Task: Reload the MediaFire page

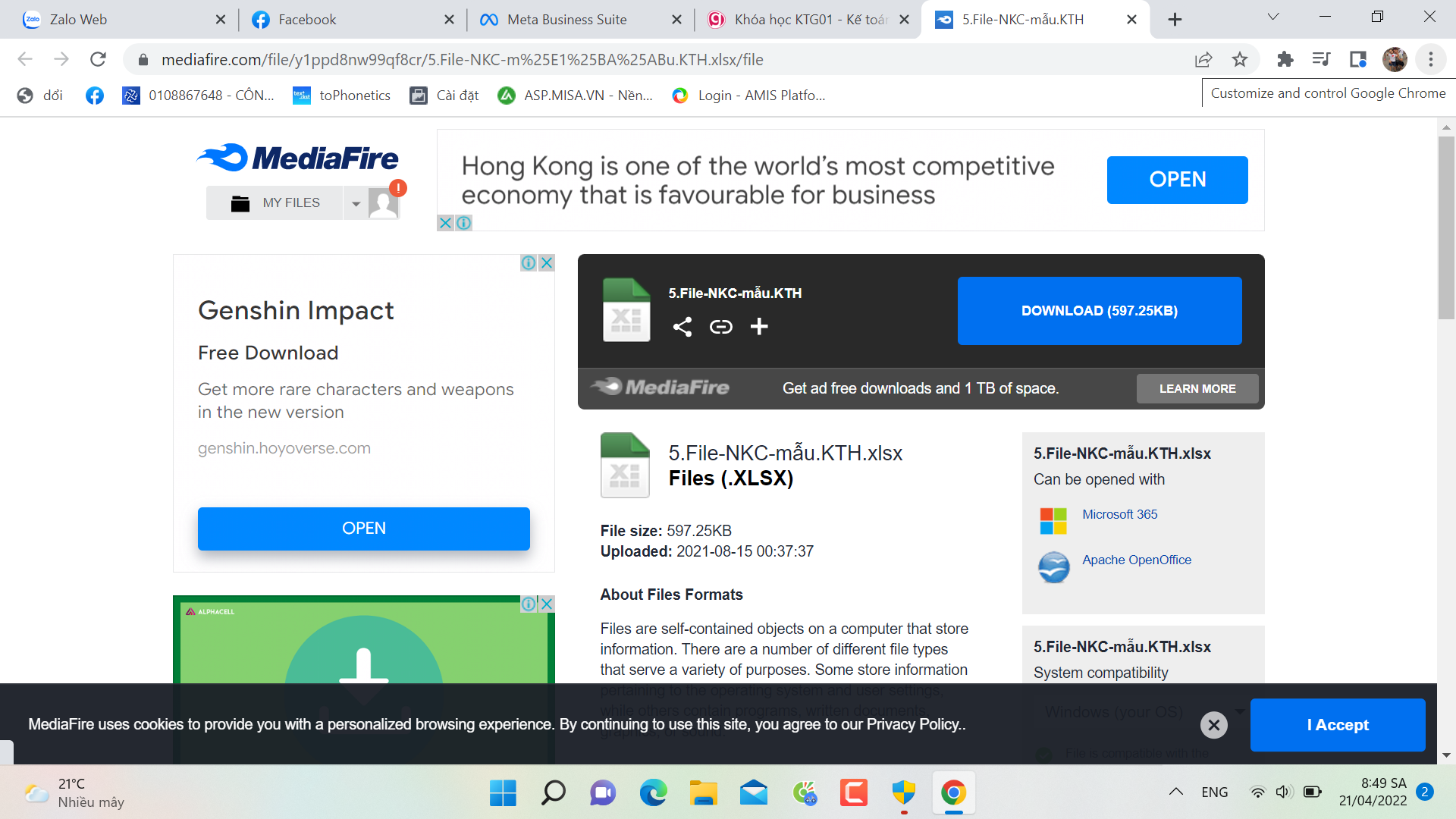Action: 98,59
